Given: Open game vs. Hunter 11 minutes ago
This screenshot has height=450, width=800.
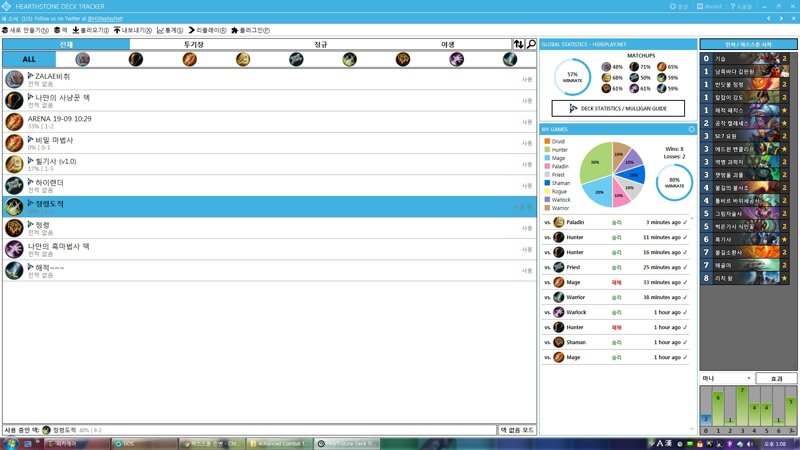Looking at the screenshot, I should [615, 237].
